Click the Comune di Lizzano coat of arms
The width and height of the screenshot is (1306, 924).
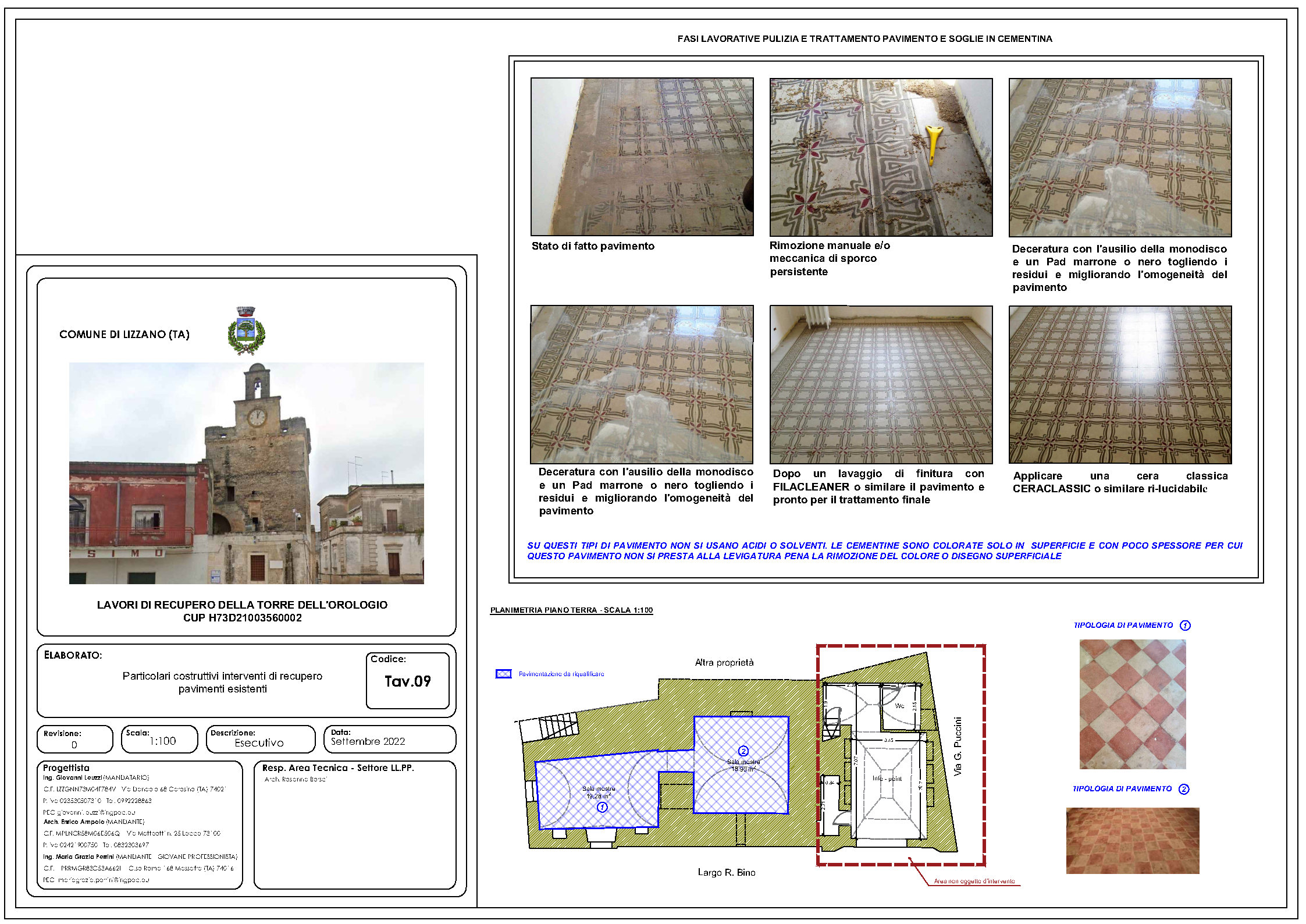click(x=247, y=330)
